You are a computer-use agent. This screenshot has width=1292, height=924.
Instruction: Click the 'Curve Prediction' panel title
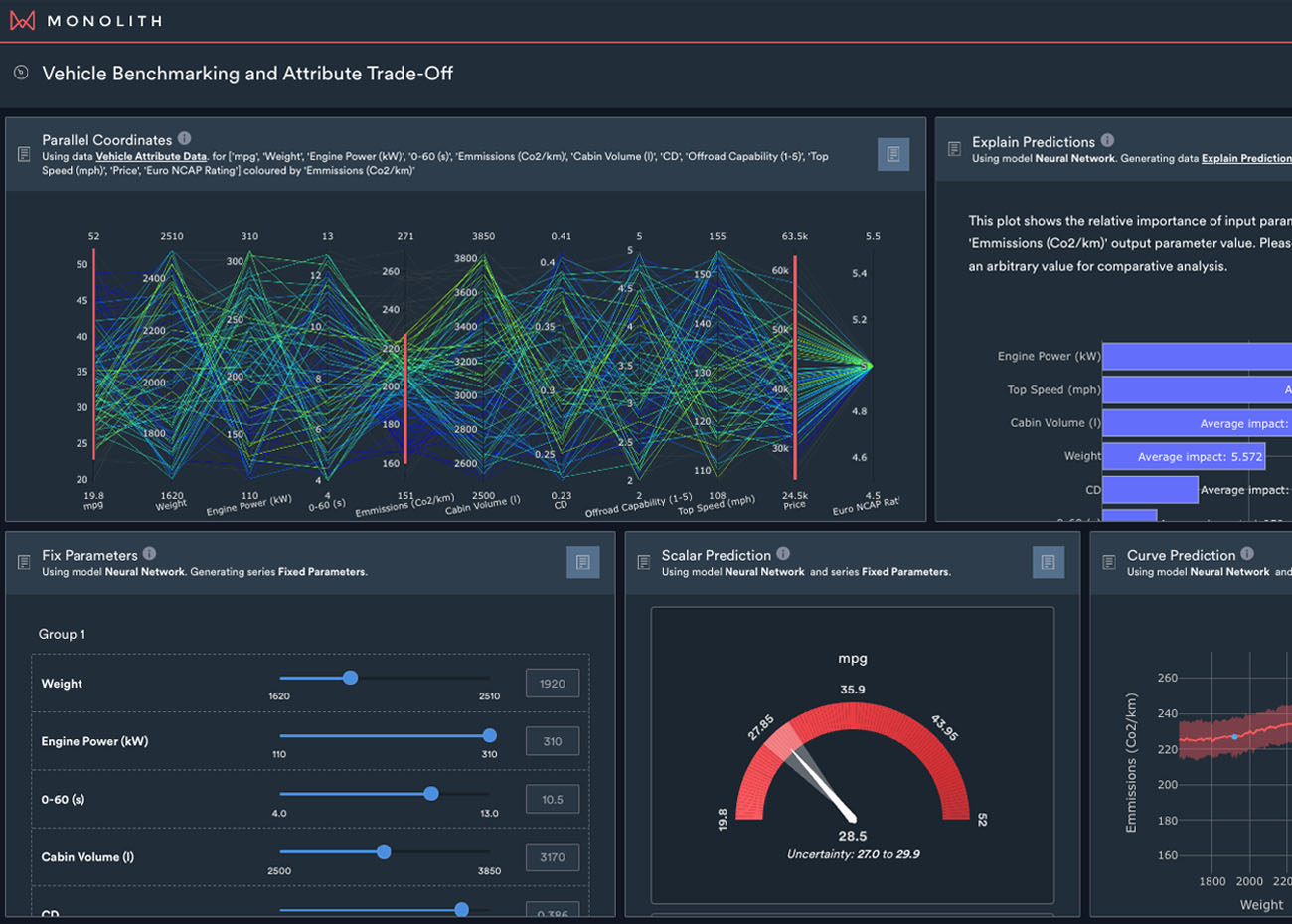tap(1181, 555)
